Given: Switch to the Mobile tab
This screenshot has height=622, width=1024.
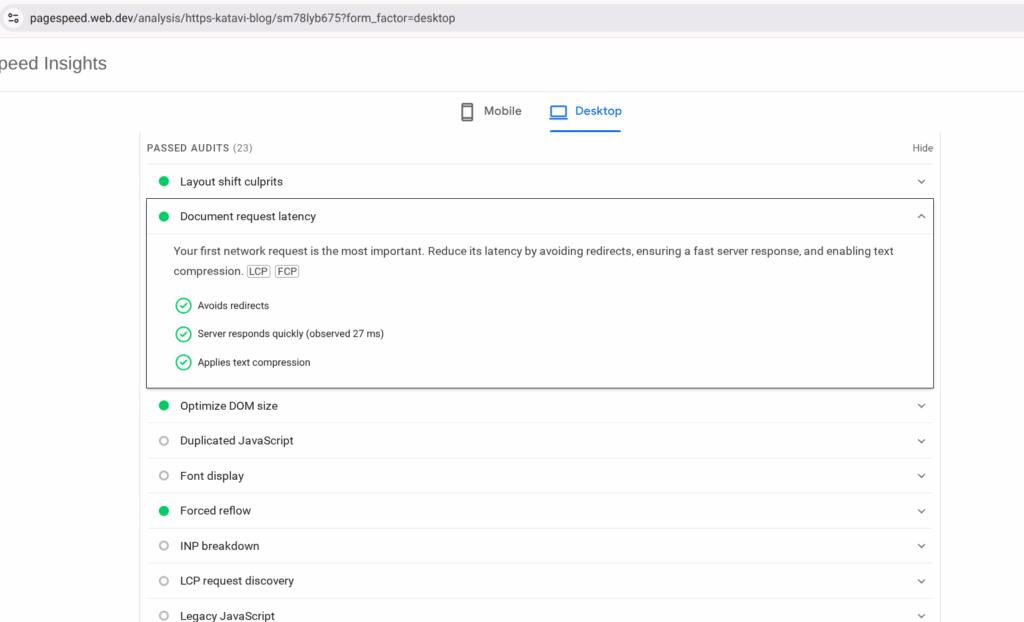Looking at the screenshot, I should 491,111.
